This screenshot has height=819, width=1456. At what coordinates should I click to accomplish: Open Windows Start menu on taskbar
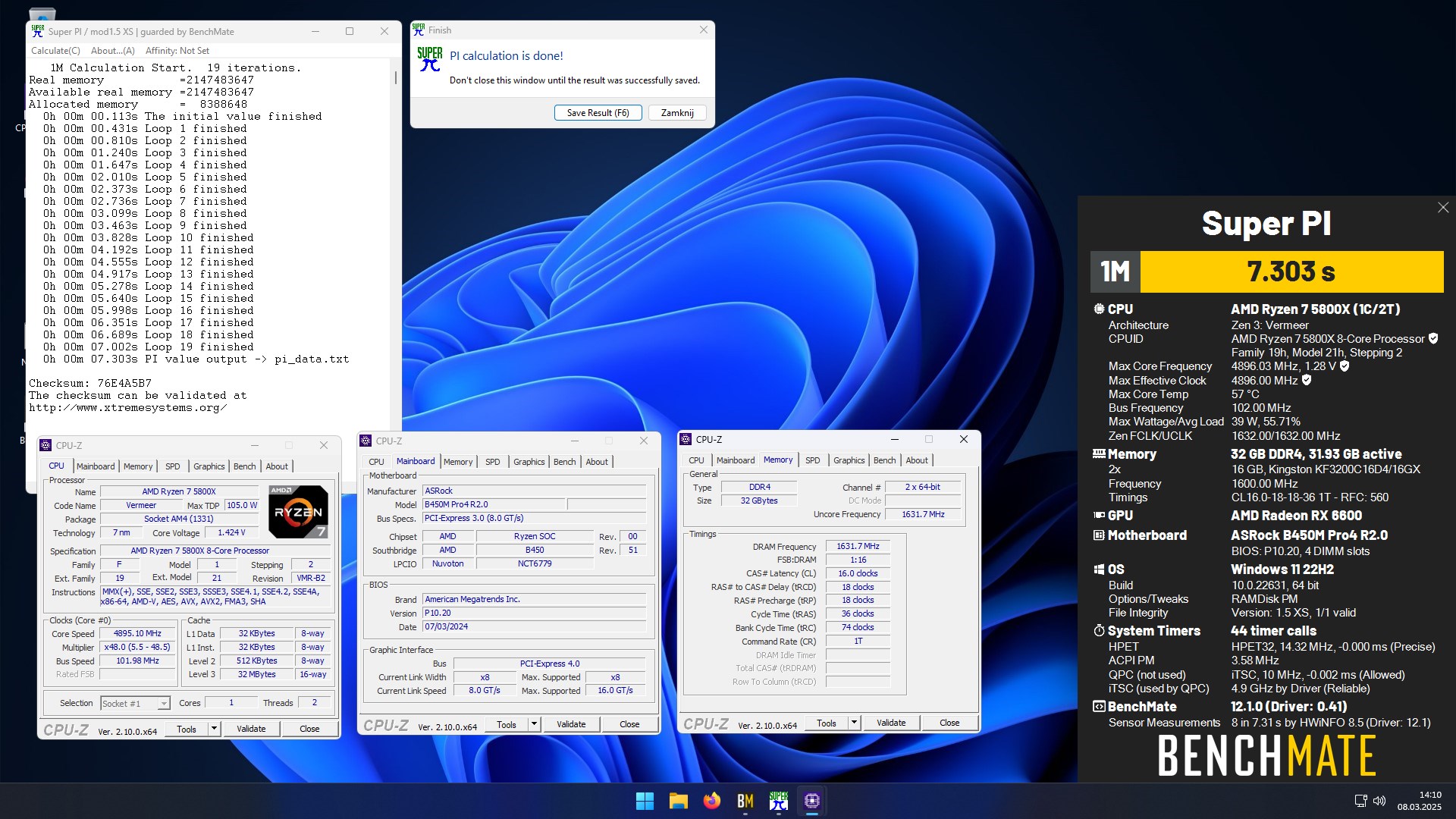point(645,801)
